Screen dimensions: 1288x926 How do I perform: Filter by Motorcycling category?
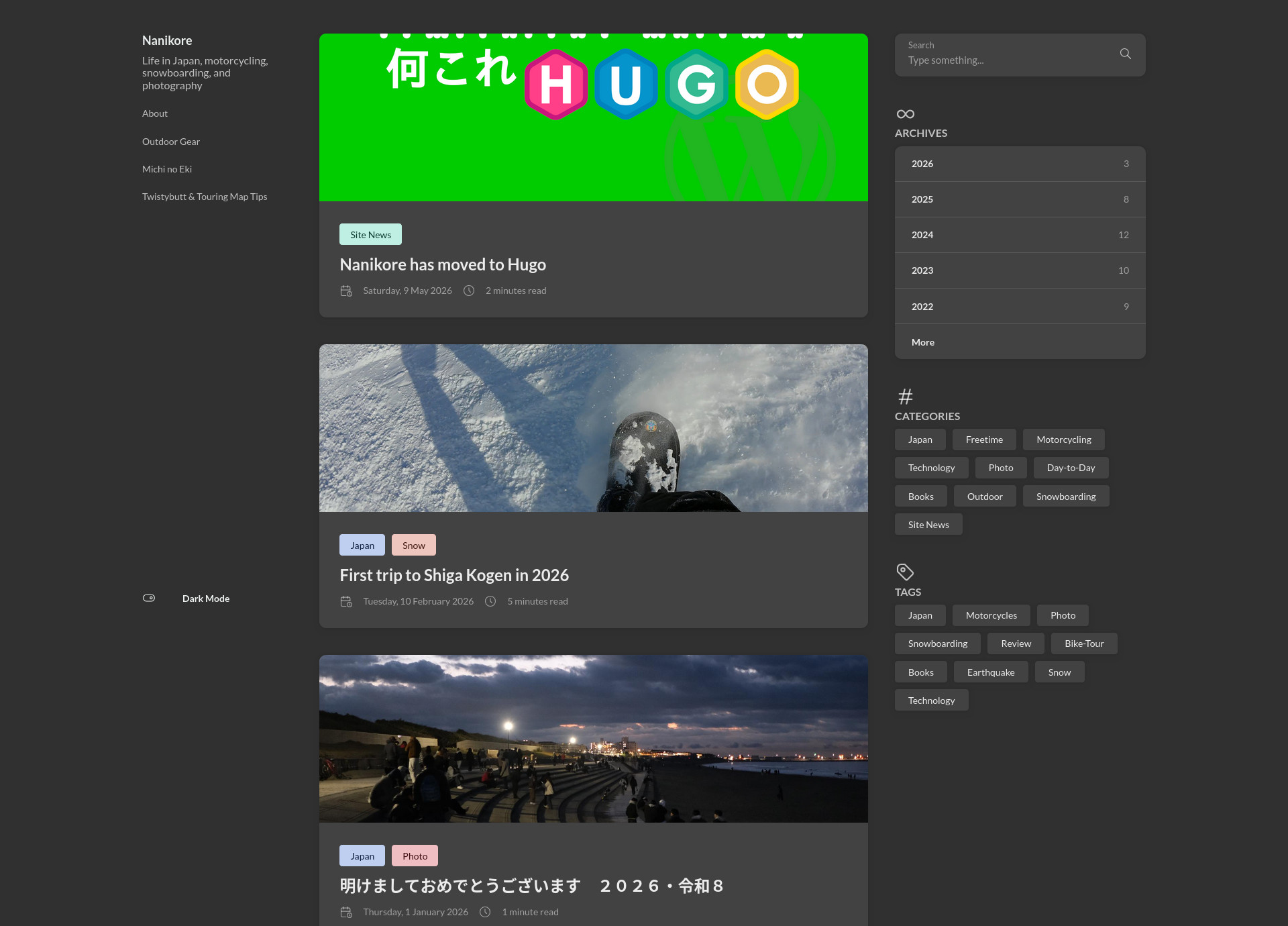coord(1064,440)
